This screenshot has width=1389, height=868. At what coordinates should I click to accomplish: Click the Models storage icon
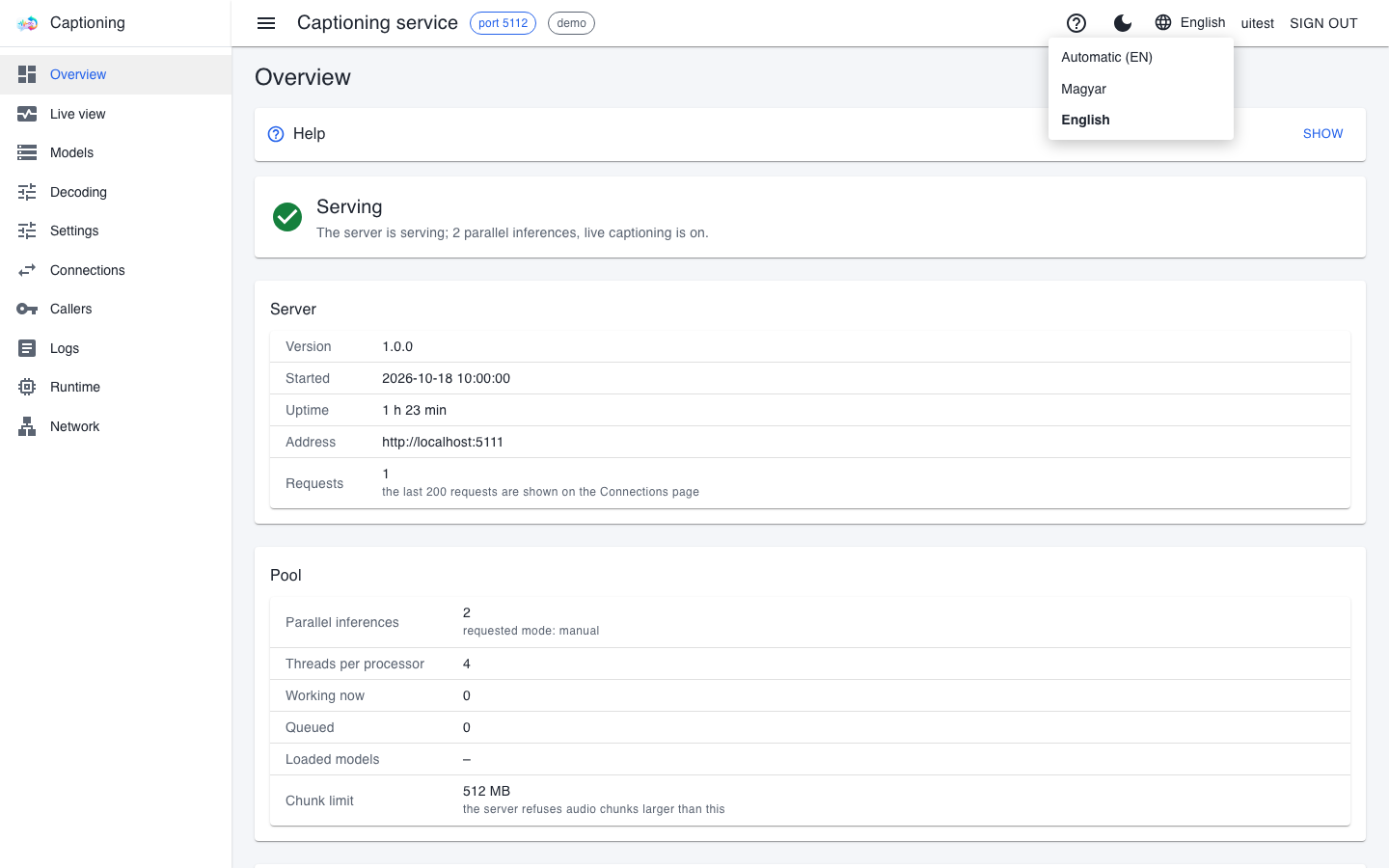[x=27, y=152]
